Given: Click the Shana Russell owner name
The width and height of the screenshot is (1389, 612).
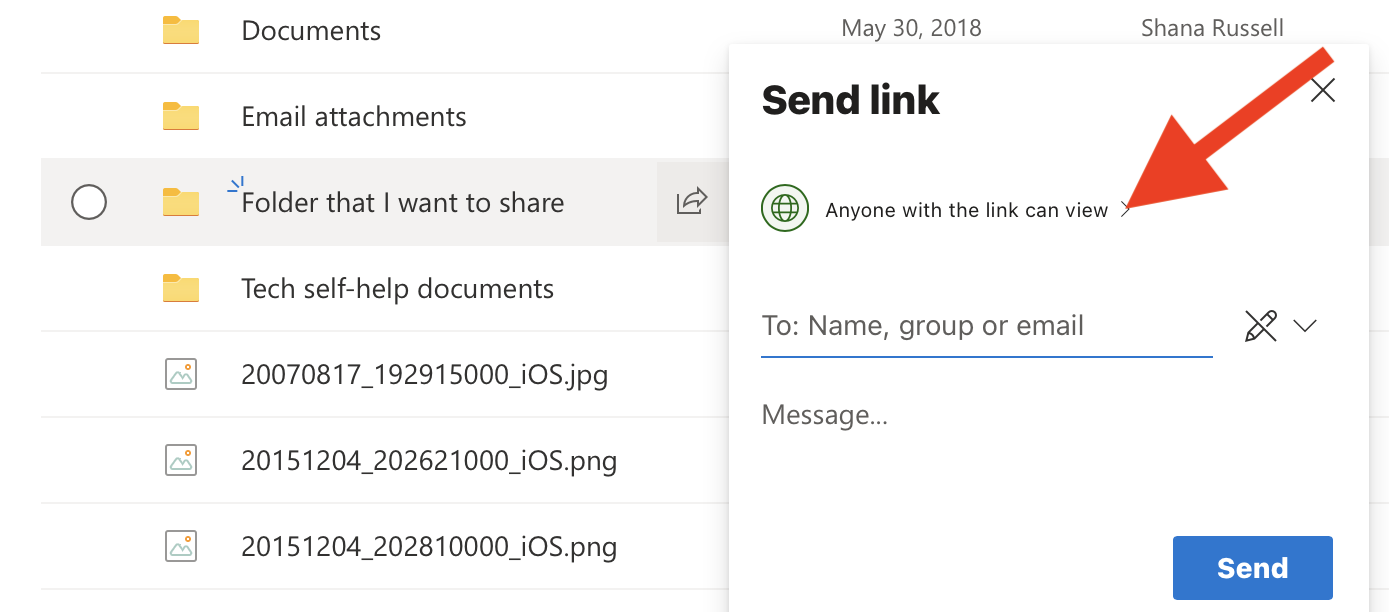Looking at the screenshot, I should click(x=1212, y=28).
